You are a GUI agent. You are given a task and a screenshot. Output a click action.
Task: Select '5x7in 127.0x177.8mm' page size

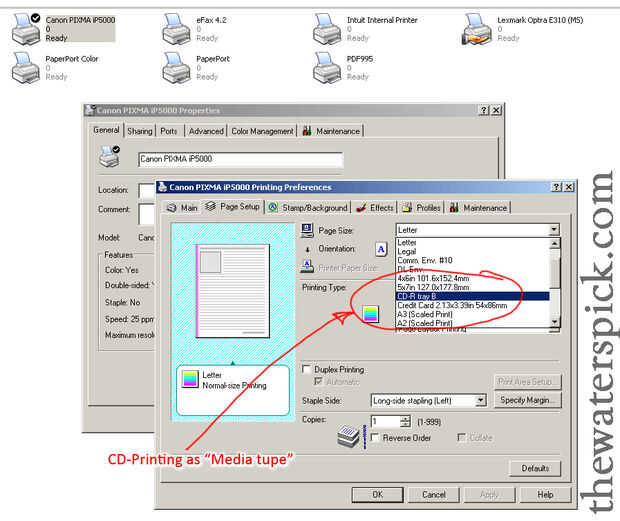(473, 287)
